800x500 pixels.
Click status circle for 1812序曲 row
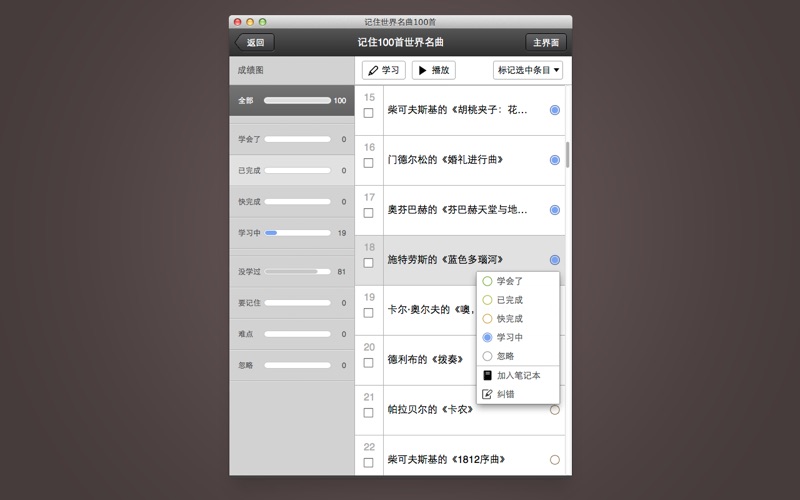coord(555,460)
